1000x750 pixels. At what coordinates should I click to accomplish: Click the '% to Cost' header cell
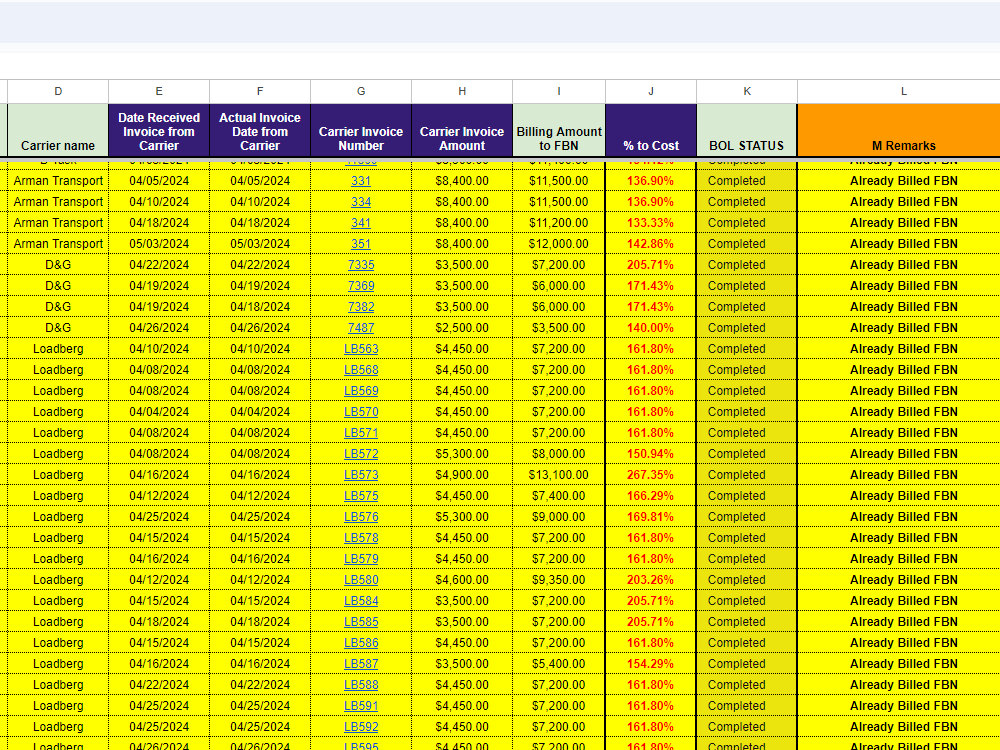click(x=651, y=130)
